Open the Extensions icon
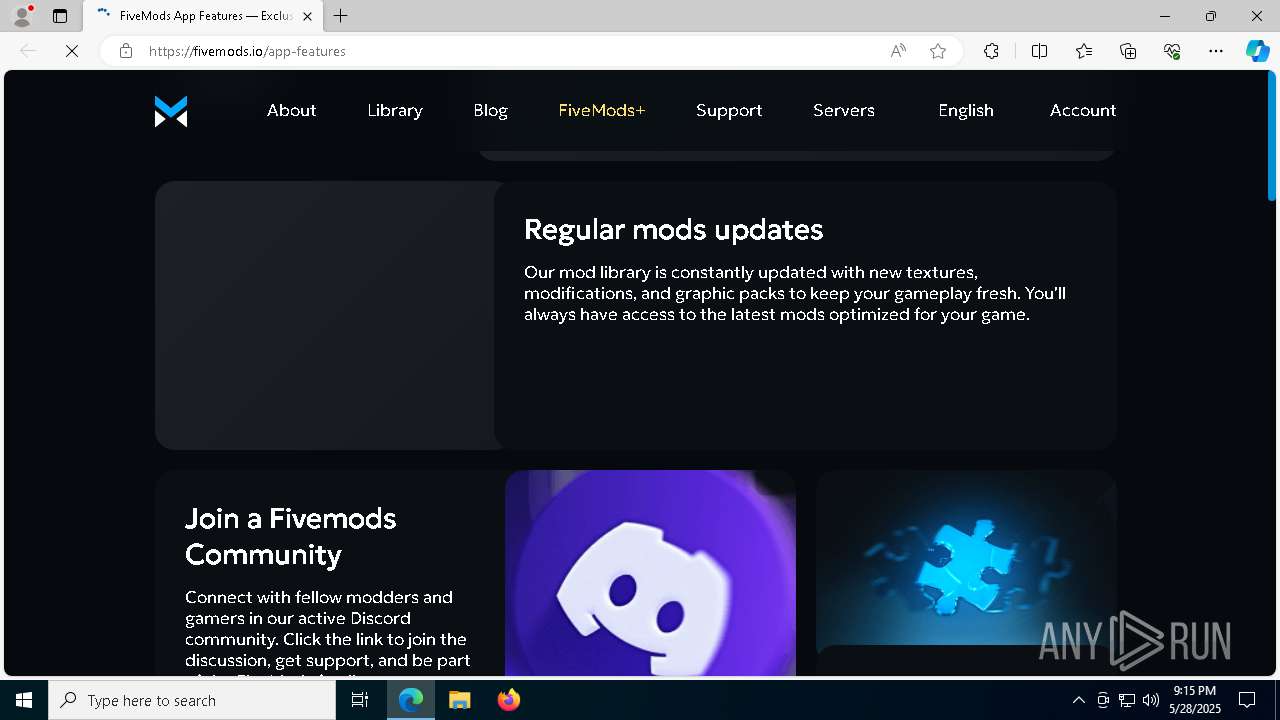Viewport: 1280px width, 720px height. pos(991,51)
